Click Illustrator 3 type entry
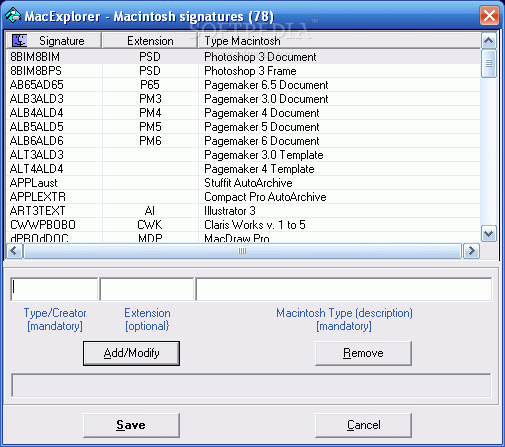505x447 pixels. (230, 211)
